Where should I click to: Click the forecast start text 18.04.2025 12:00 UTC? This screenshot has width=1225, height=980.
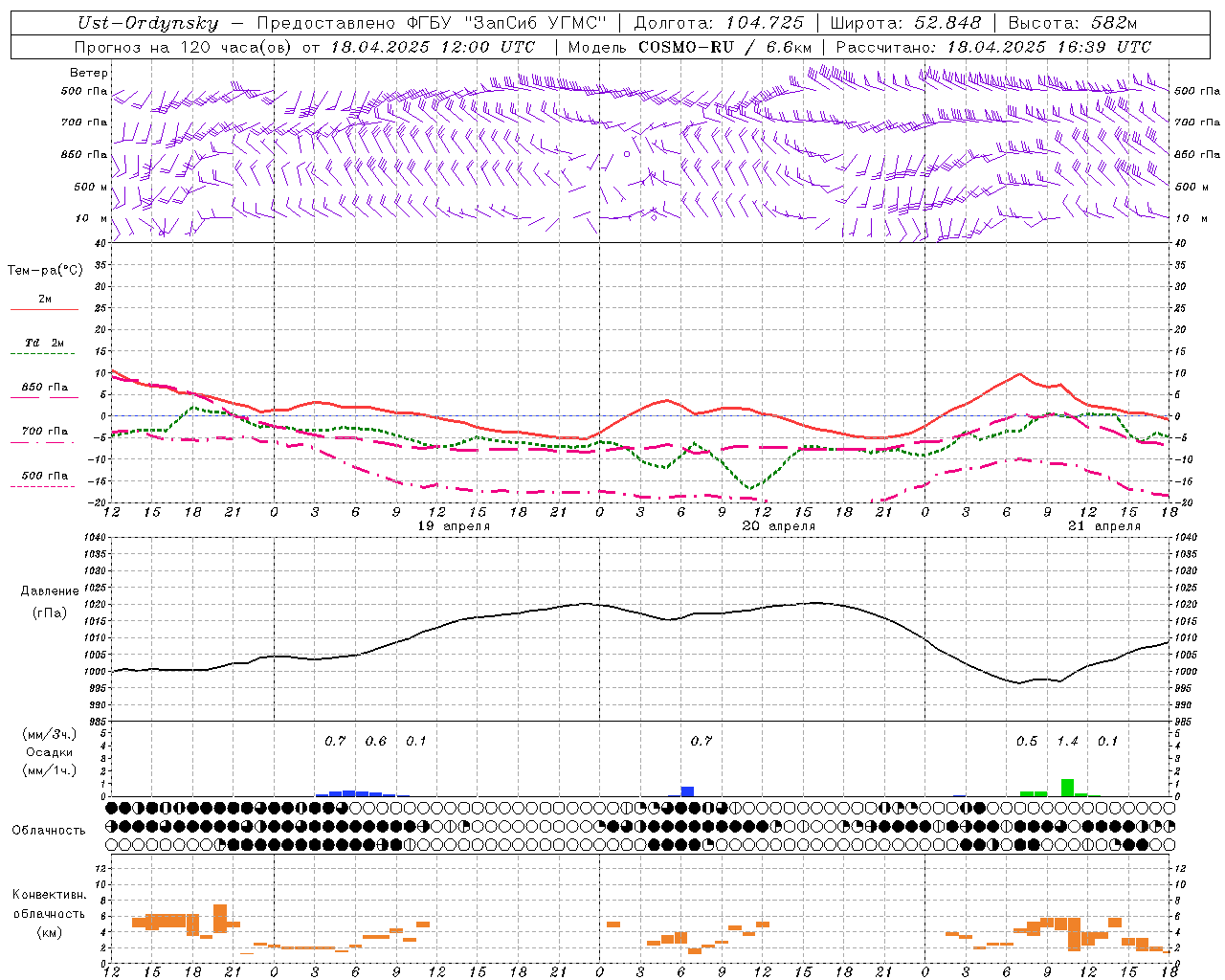(x=433, y=47)
